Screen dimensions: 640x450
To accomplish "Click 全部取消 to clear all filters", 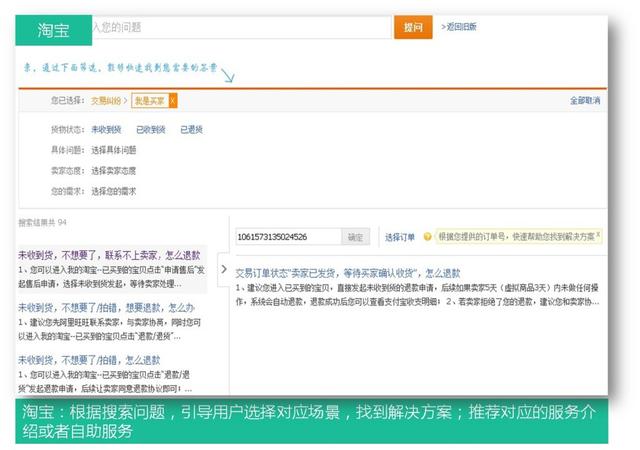I will tap(585, 100).
